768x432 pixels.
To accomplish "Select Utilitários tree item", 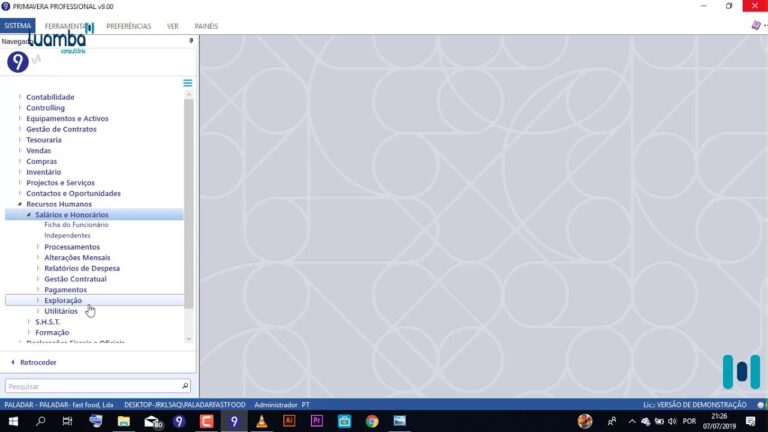I will coord(61,312).
